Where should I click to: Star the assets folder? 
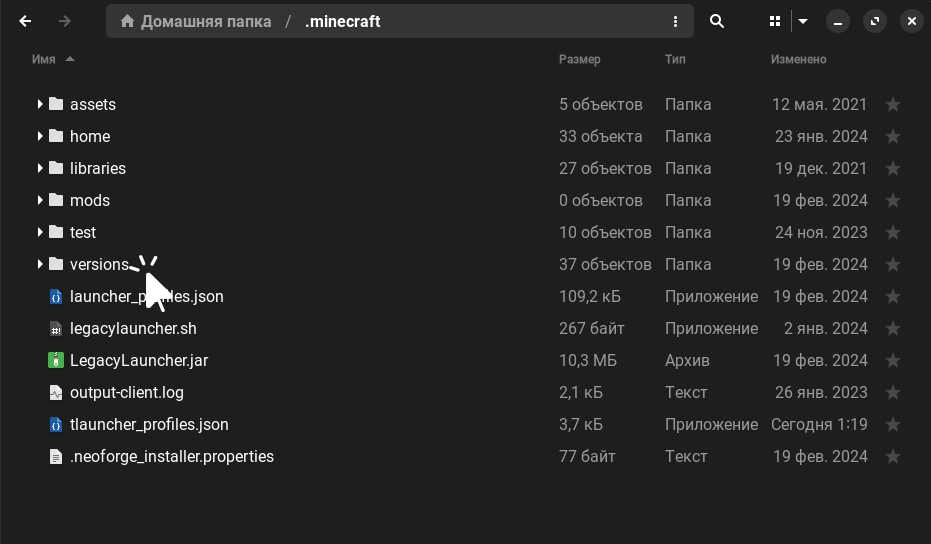(892, 105)
